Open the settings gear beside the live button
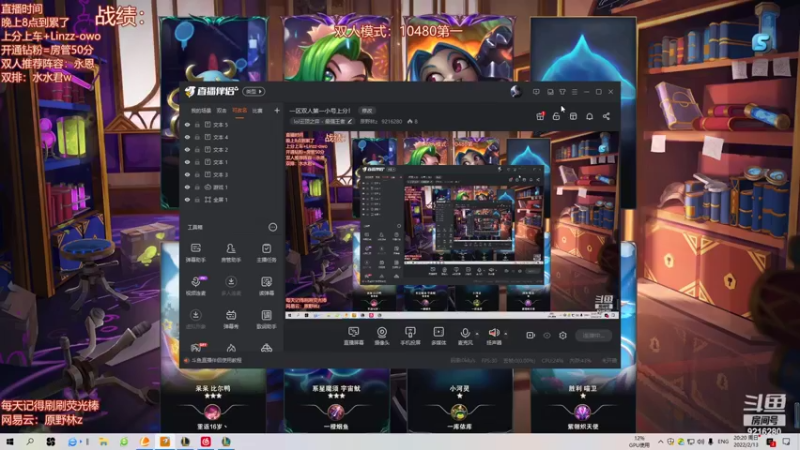This screenshot has height=450, width=800. click(x=563, y=335)
